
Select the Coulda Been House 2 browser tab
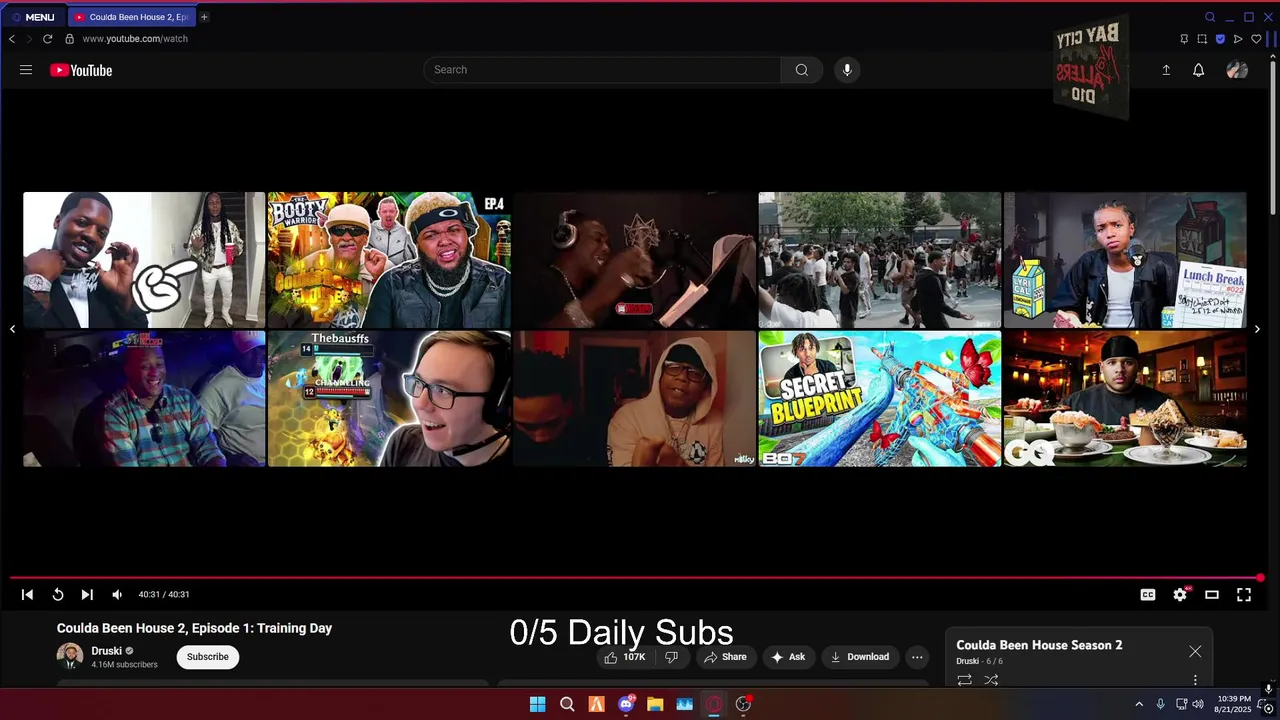point(131,17)
